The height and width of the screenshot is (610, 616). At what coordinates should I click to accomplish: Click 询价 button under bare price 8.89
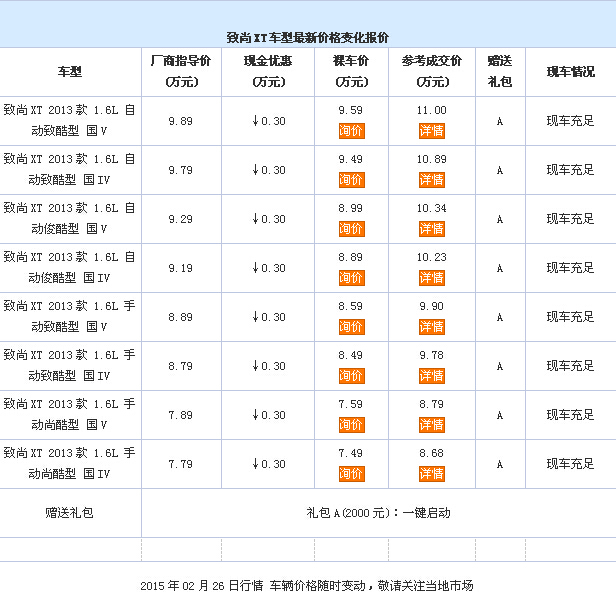click(x=352, y=278)
